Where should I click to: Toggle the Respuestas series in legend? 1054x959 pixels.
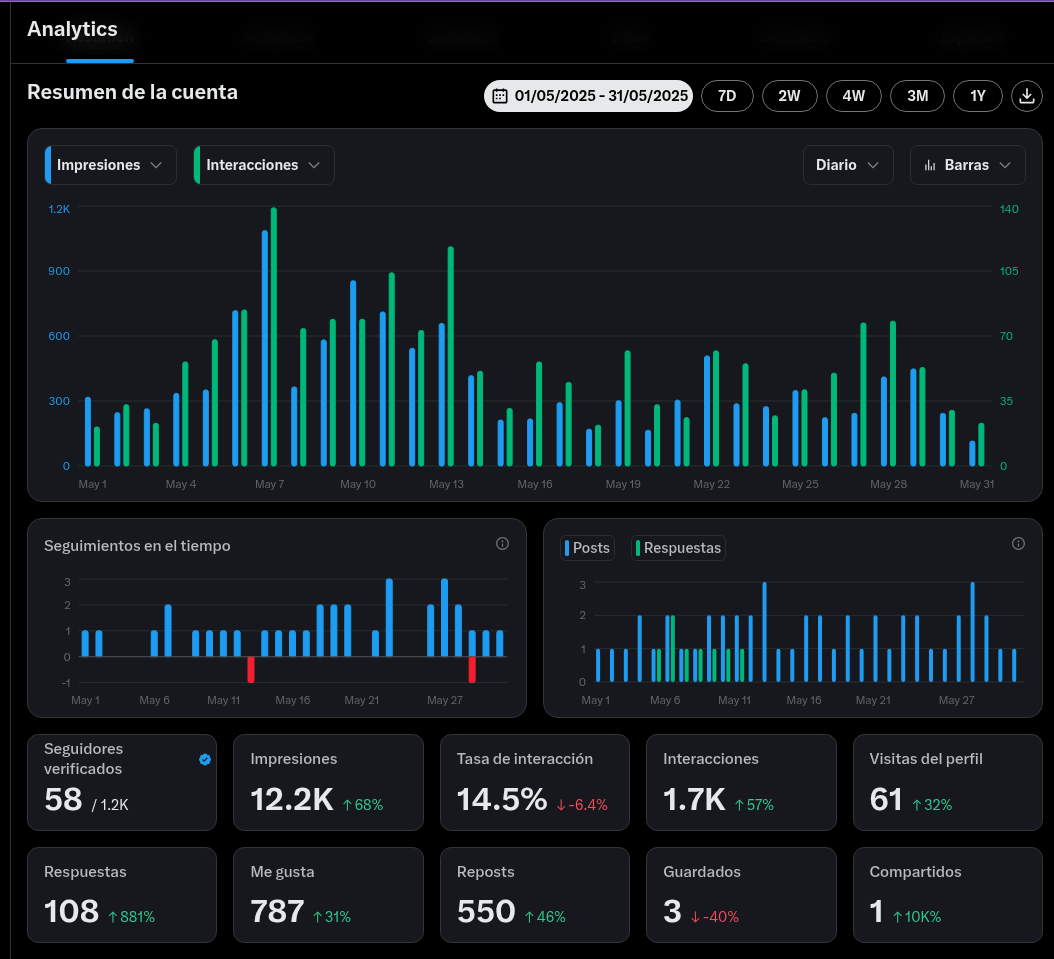pyautogui.click(x=678, y=548)
